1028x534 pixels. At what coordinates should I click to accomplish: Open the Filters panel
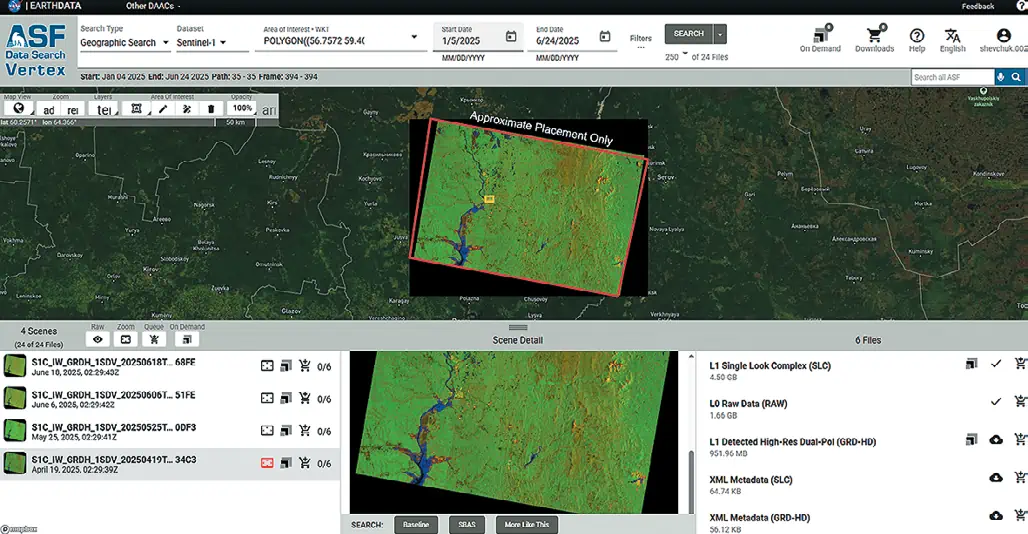tap(640, 40)
